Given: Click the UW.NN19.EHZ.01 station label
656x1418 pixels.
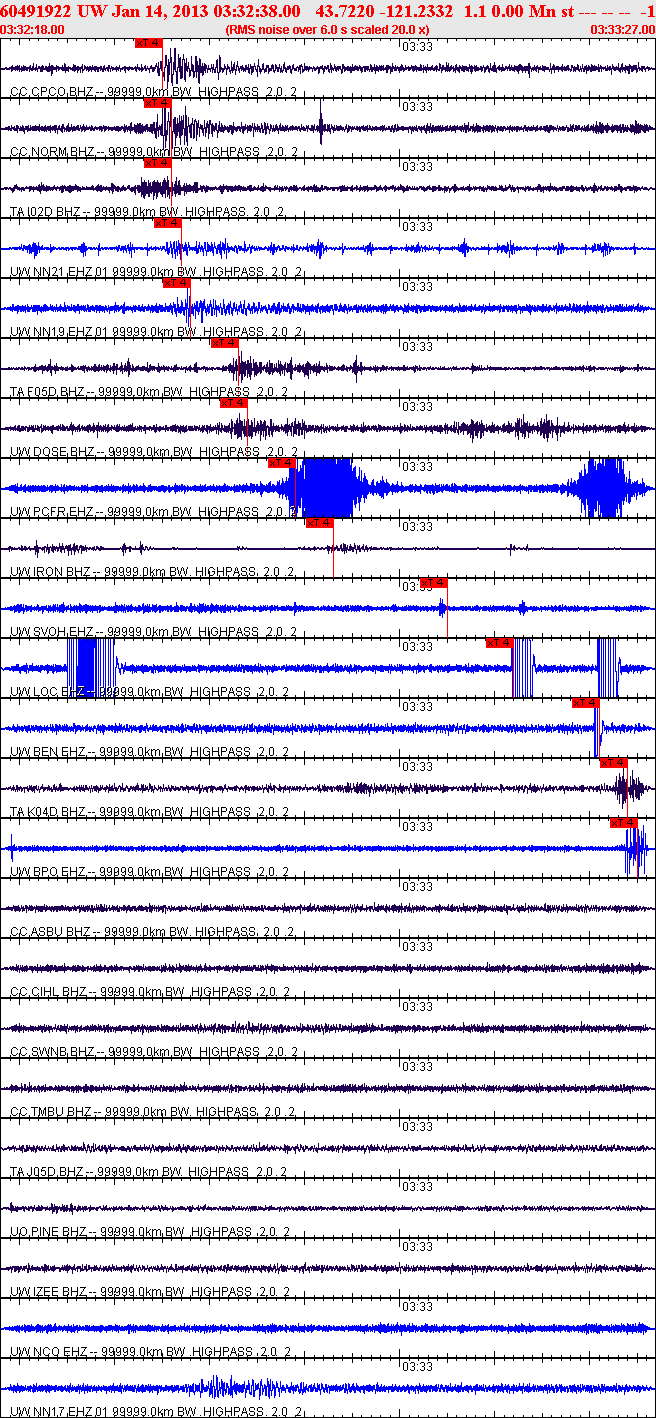Looking at the screenshot, I should 59,332.
